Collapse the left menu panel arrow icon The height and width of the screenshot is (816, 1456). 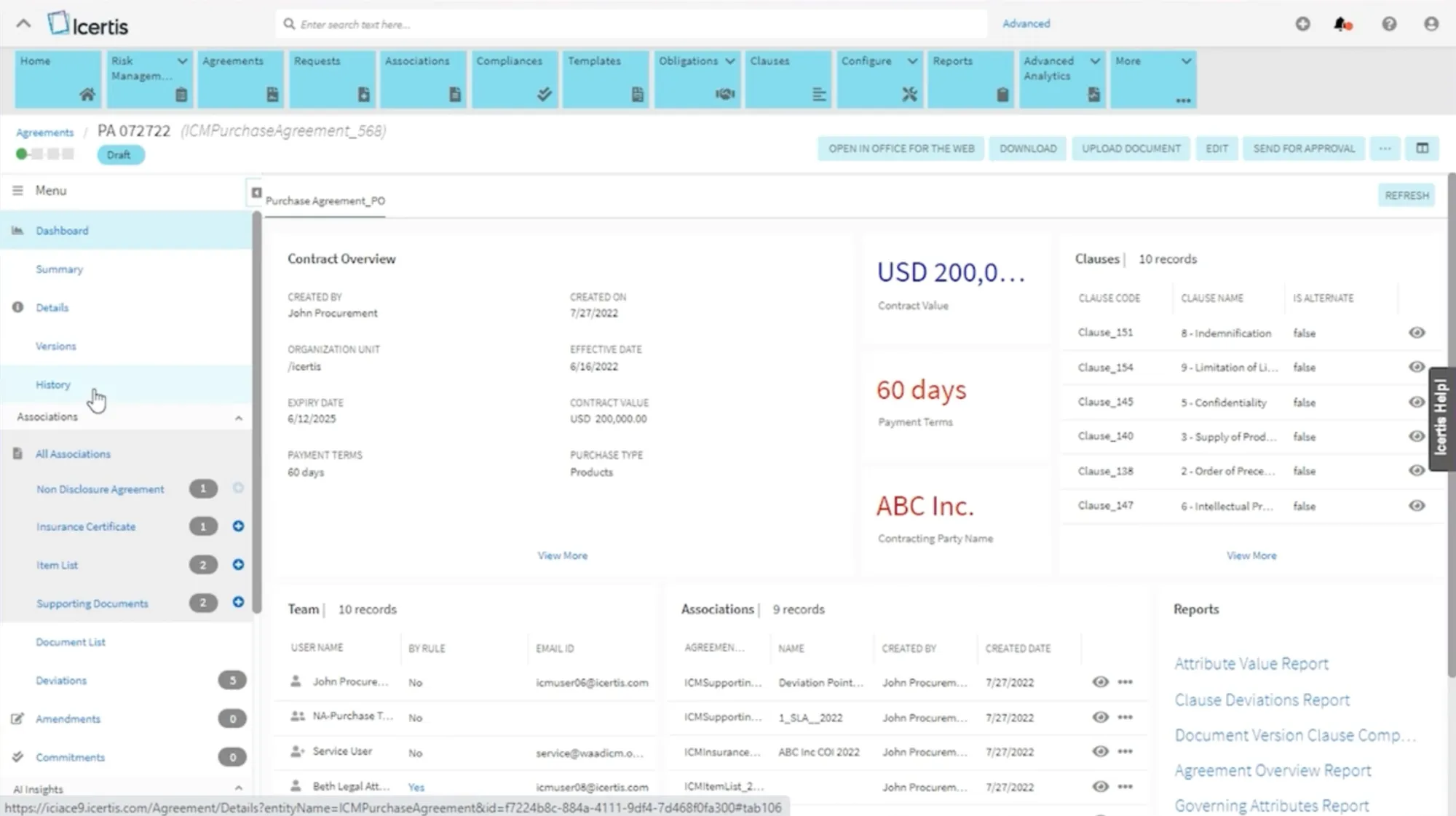pos(256,193)
